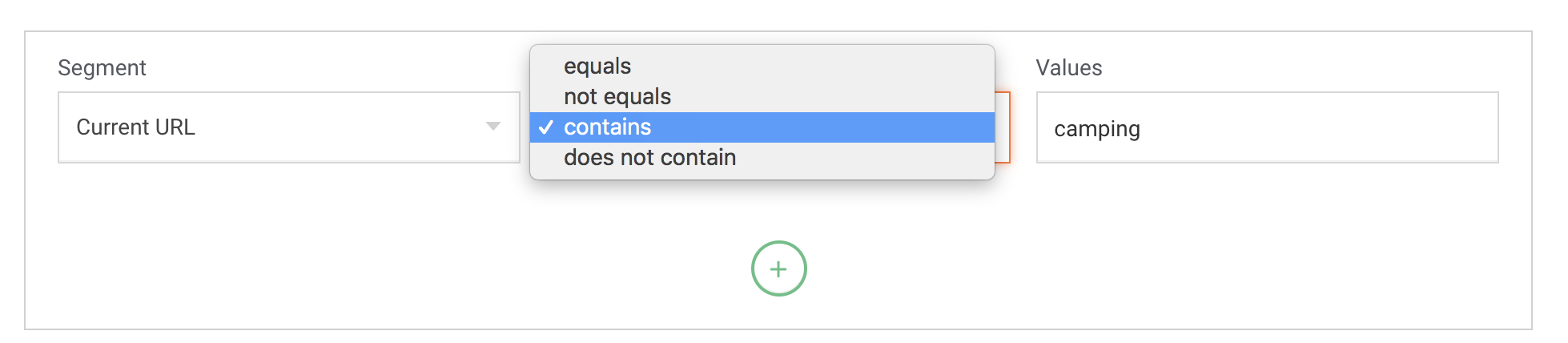This screenshot has width=1568, height=343.
Task: Click the orange-bordered operator dropdown edge
Action: click(1003, 127)
